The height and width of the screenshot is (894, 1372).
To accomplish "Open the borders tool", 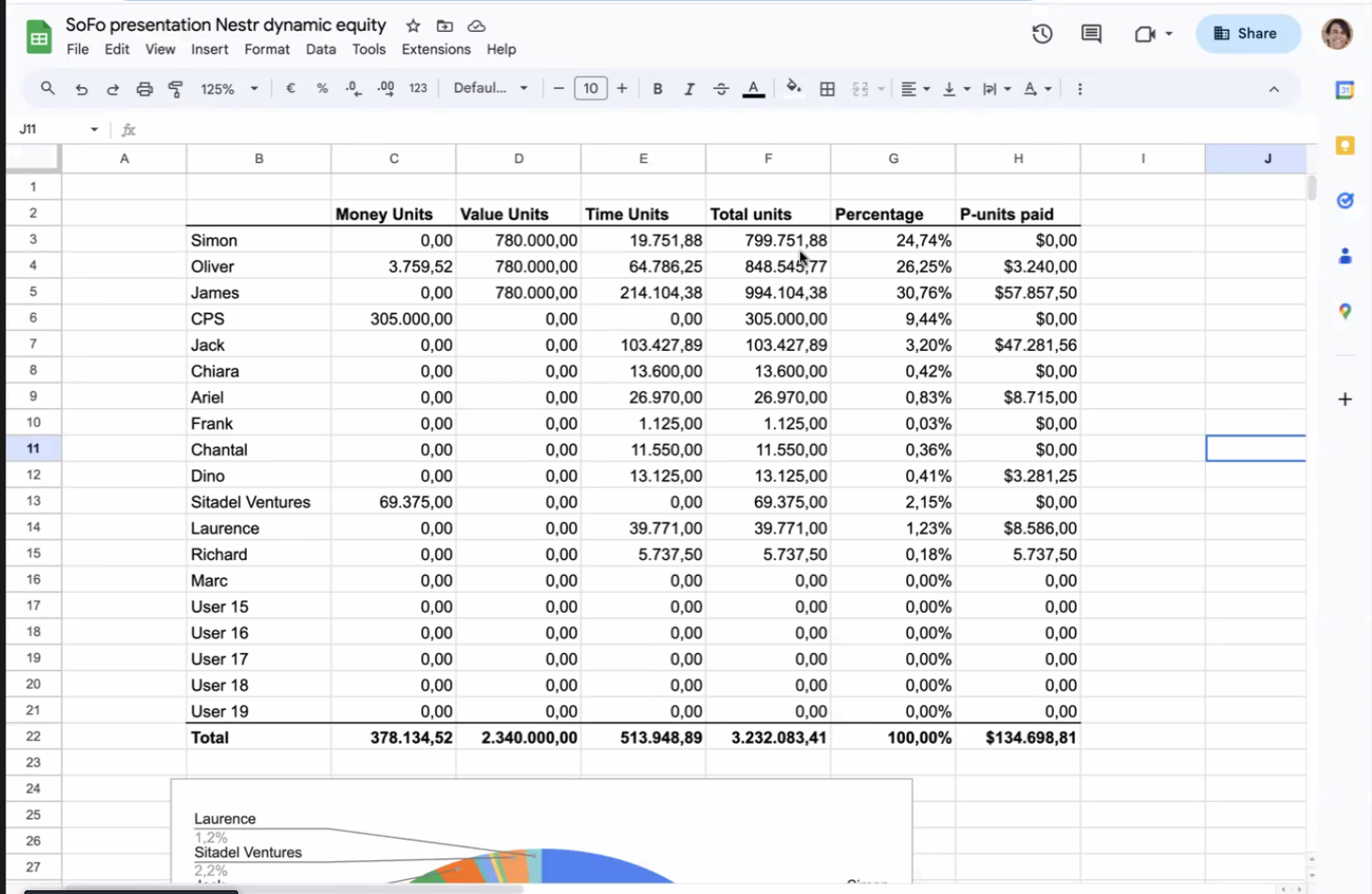I will [827, 89].
